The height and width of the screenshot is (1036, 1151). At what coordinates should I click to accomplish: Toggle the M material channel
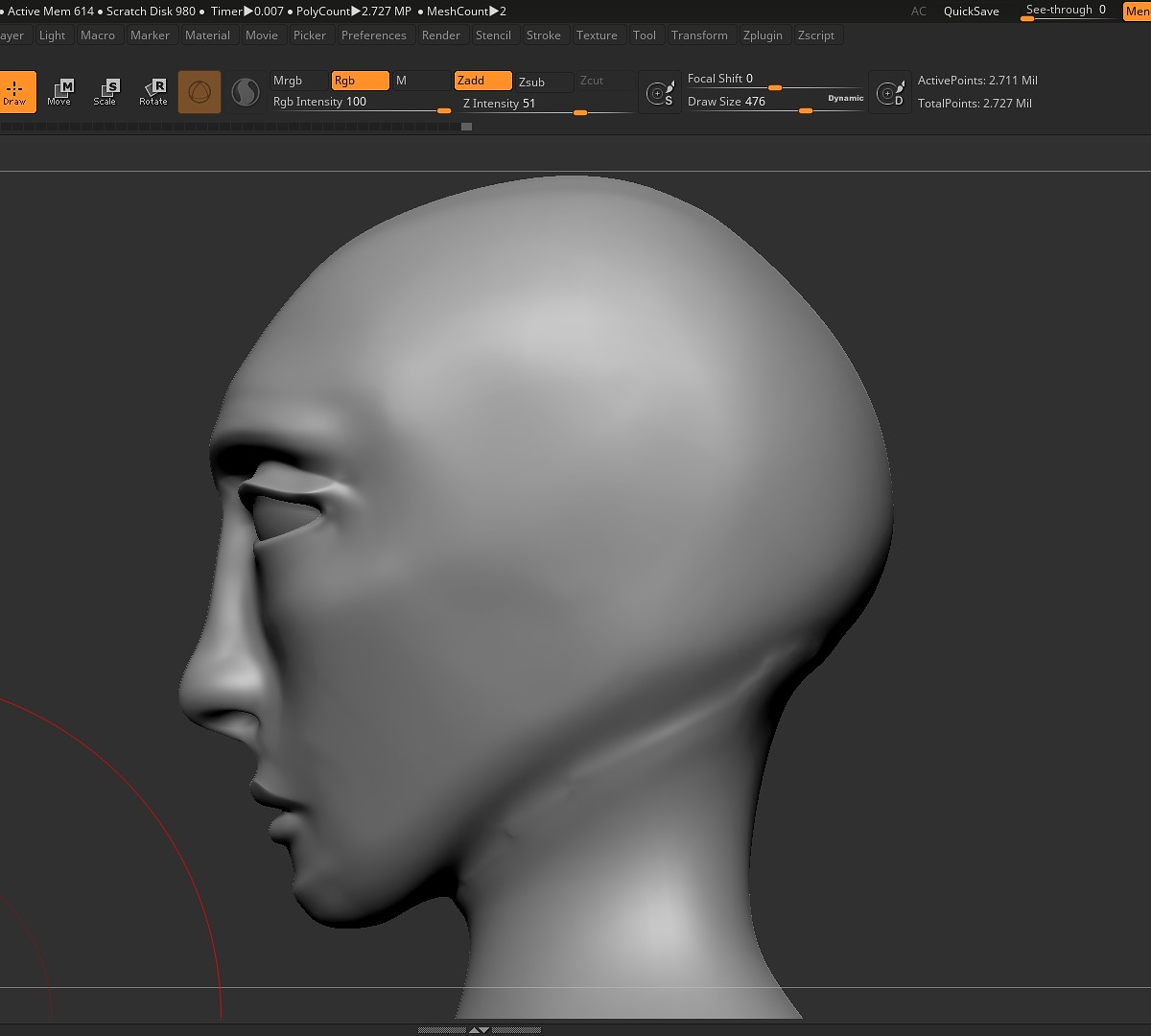click(x=421, y=81)
